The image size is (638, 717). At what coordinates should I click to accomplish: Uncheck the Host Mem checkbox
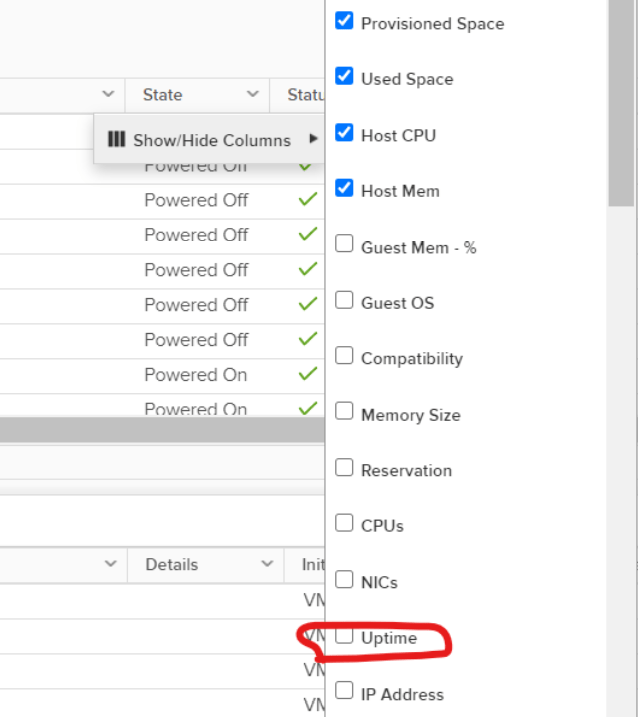344,188
